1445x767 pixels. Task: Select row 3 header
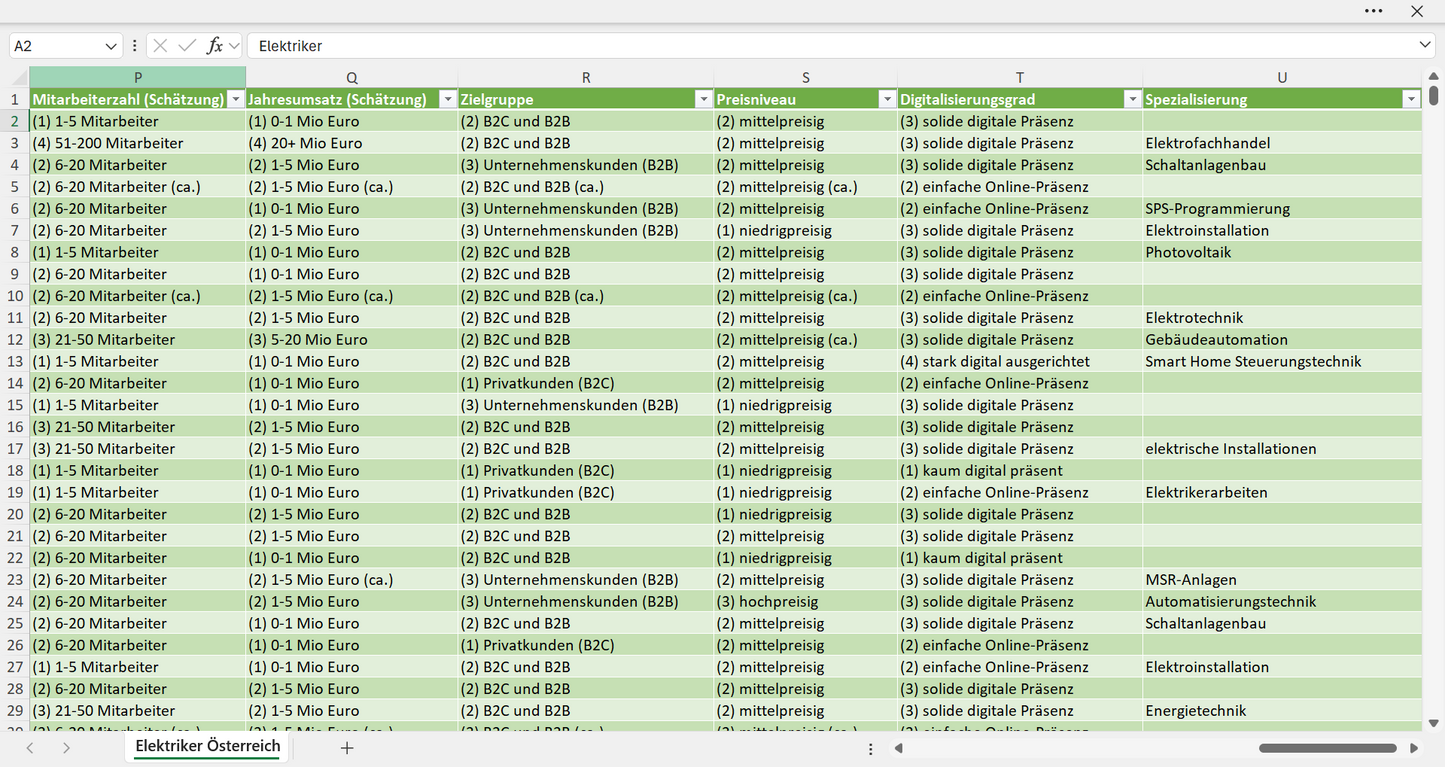(15, 143)
